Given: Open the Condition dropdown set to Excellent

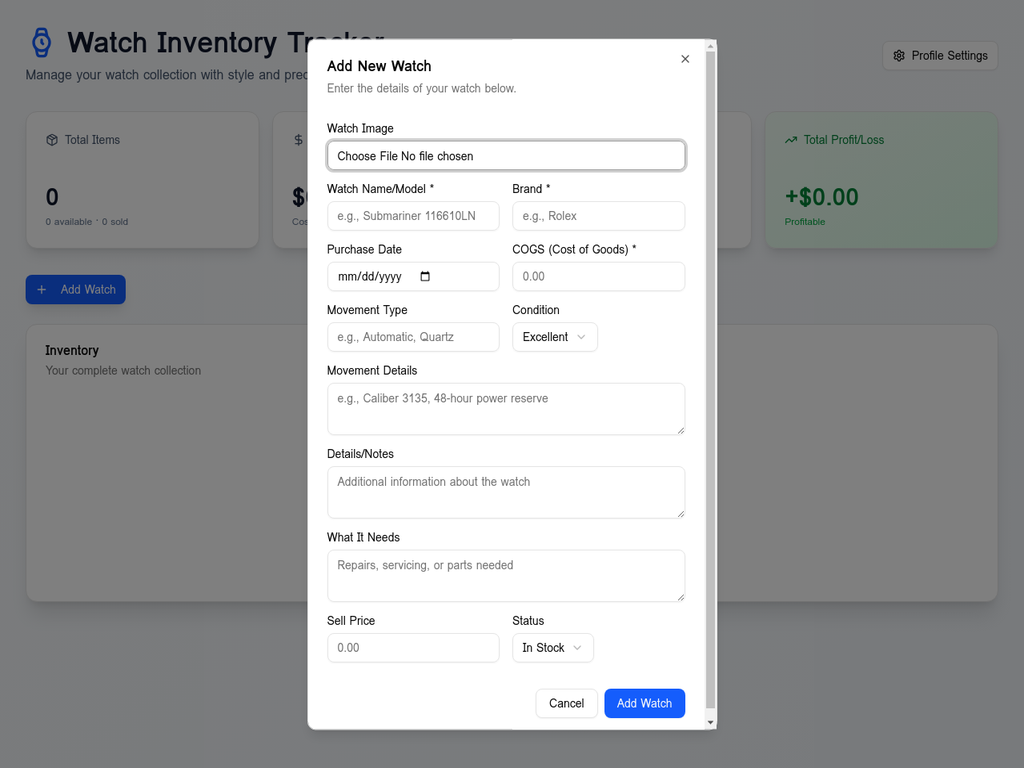Looking at the screenshot, I should tap(554, 337).
